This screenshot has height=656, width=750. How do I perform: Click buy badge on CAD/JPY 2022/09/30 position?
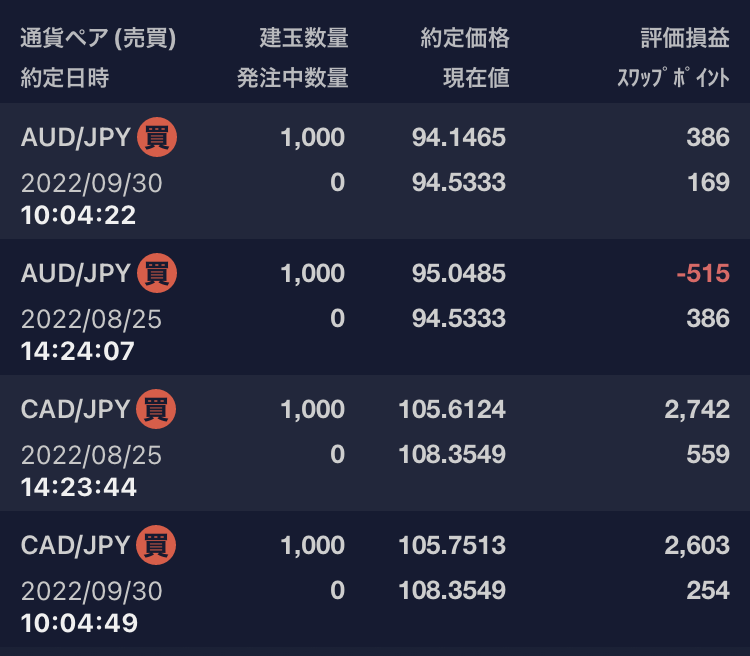(x=156, y=545)
